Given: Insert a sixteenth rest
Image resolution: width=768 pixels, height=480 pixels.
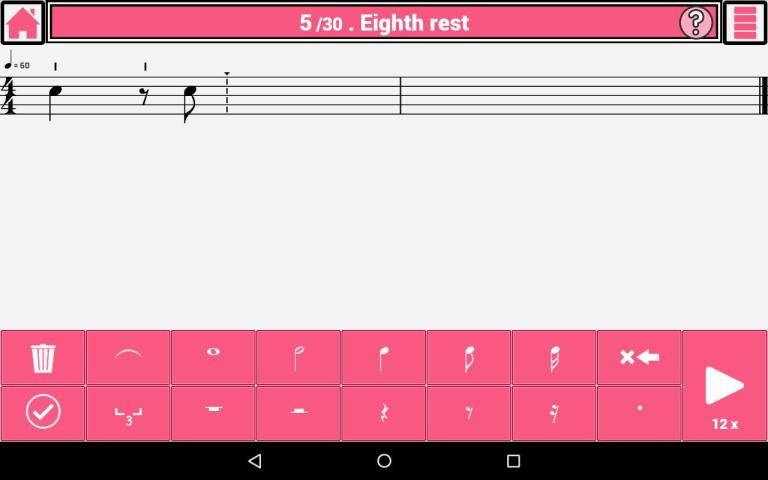Looking at the screenshot, I should [554, 413].
